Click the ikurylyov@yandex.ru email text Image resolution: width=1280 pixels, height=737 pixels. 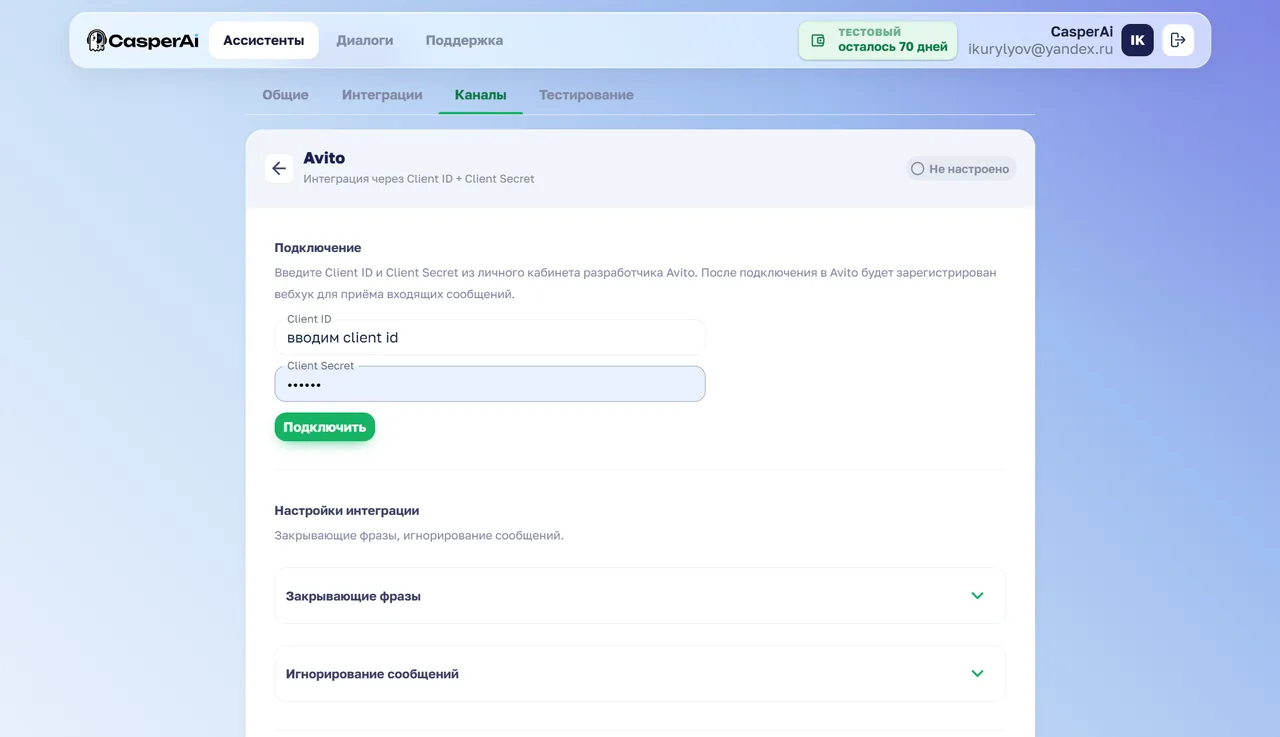tap(1040, 48)
